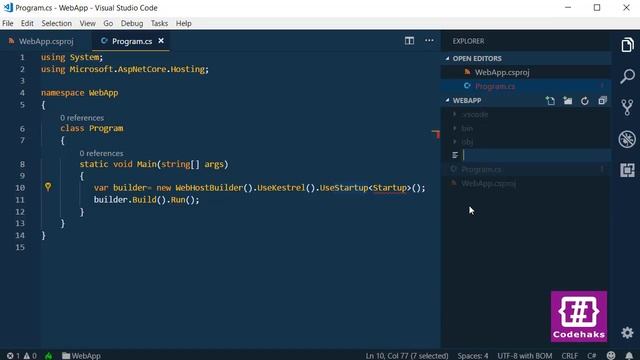Collapse all folders in WEBAPP explorer
This screenshot has width=640, height=360.
coord(602,100)
